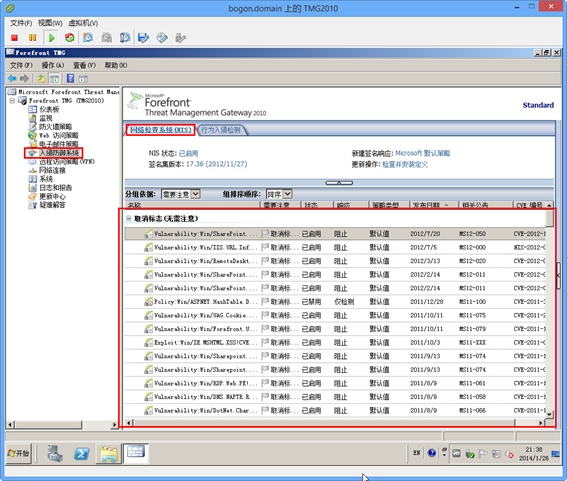567x481 pixels.
Task: Click the forward arrow in TMG toolbar
Action: 25,78
